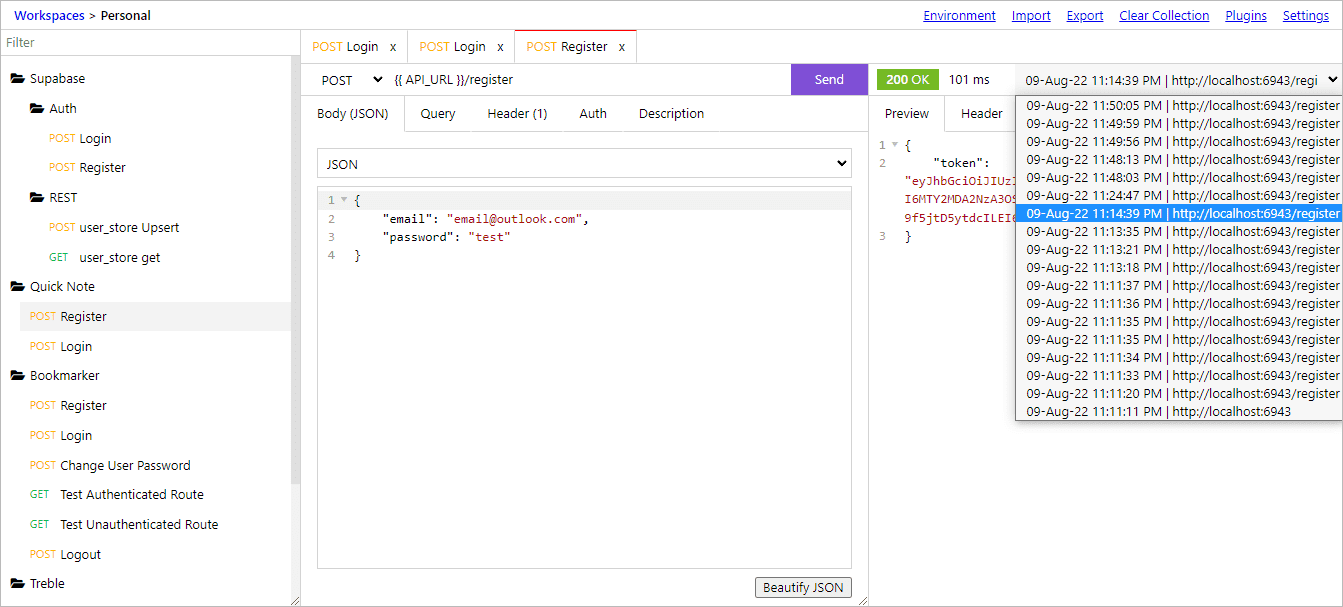Collapse the Bookmarker folder icon

coord(17,376)
